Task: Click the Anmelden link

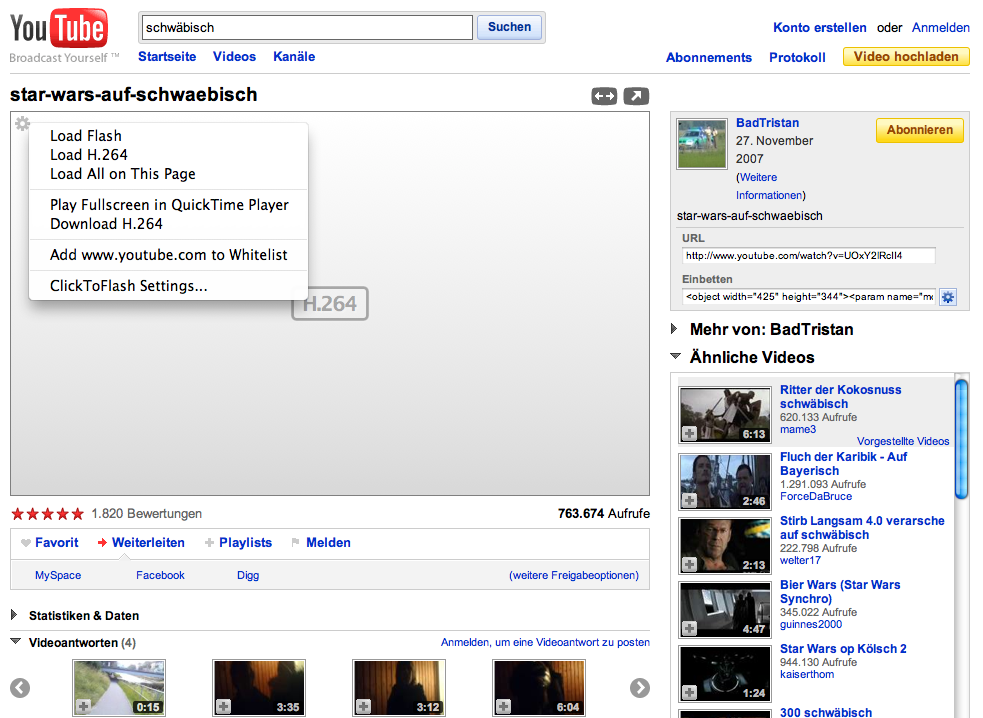Action: click(x=940, y=28)
